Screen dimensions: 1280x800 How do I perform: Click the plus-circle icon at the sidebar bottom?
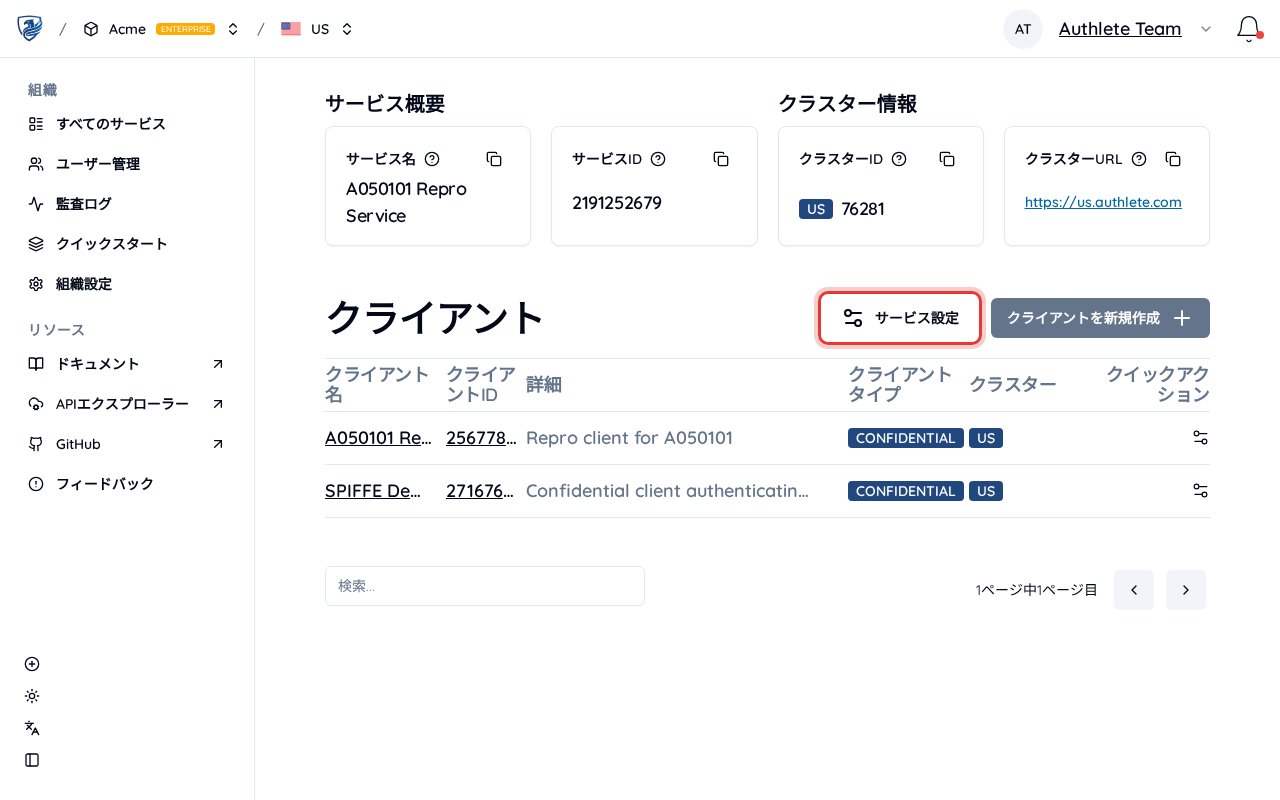coord(32,664)
